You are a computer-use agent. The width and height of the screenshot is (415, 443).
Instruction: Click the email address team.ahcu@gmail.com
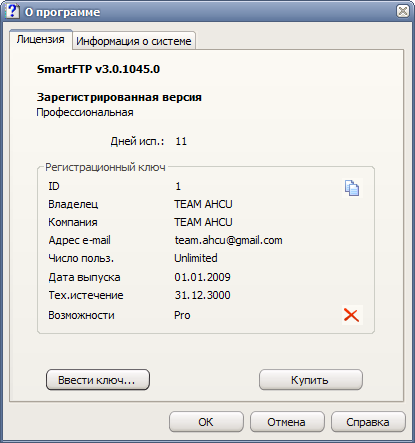[x=228, y=240]
